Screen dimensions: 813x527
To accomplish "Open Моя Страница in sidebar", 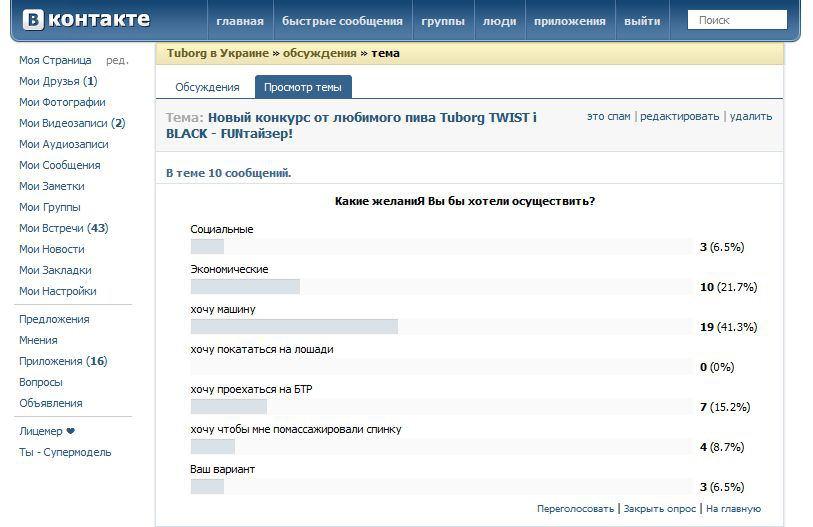I will pos(55,60).
